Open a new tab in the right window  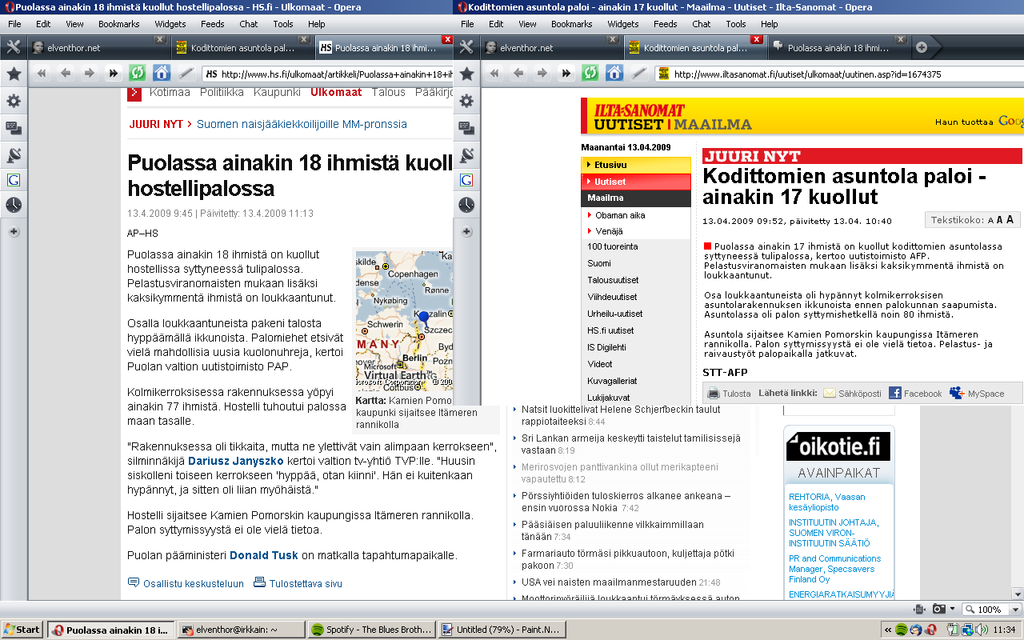921,47
